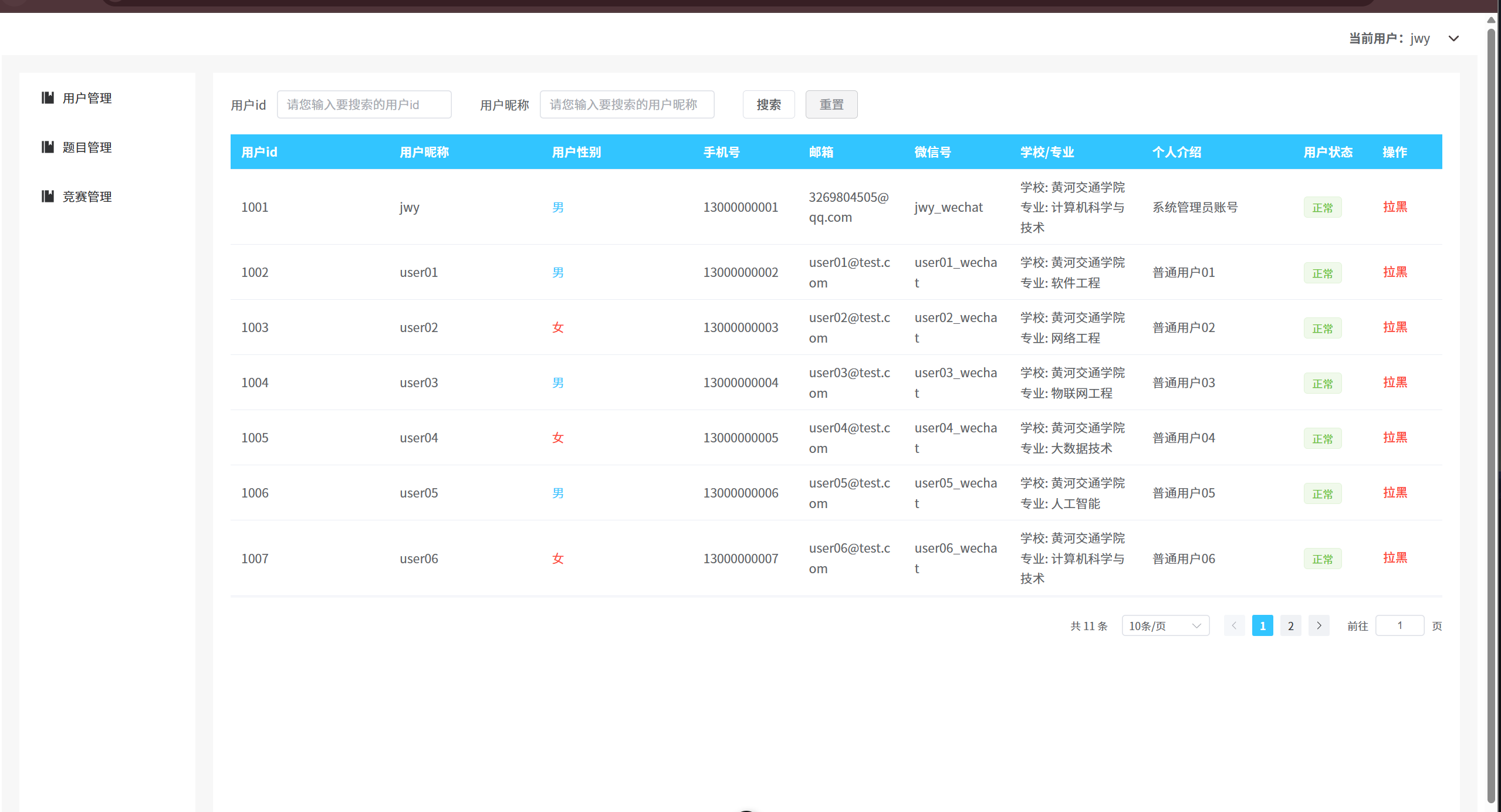Click the icon beside 用户管理
Screen dimensions: 1501x812
pos(48,97)
